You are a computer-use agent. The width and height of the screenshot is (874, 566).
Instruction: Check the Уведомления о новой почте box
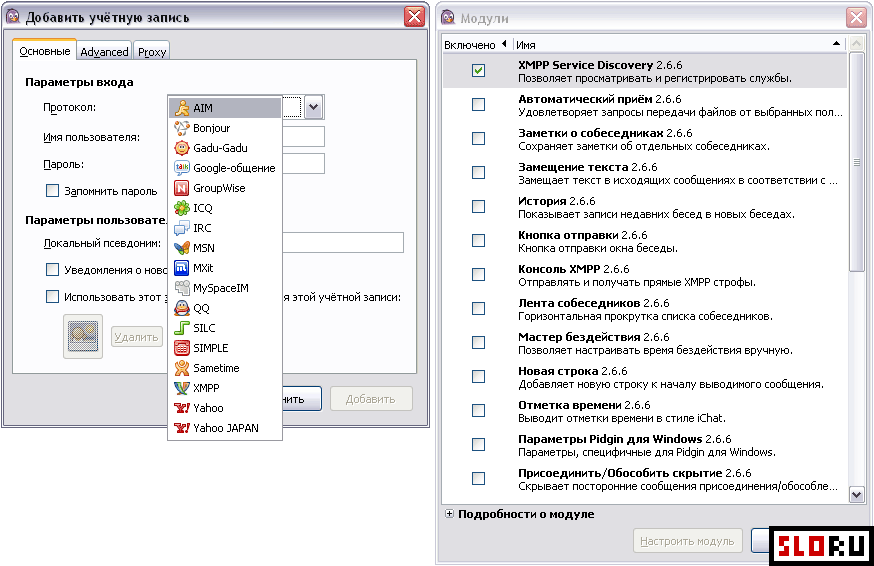(52, 270)
